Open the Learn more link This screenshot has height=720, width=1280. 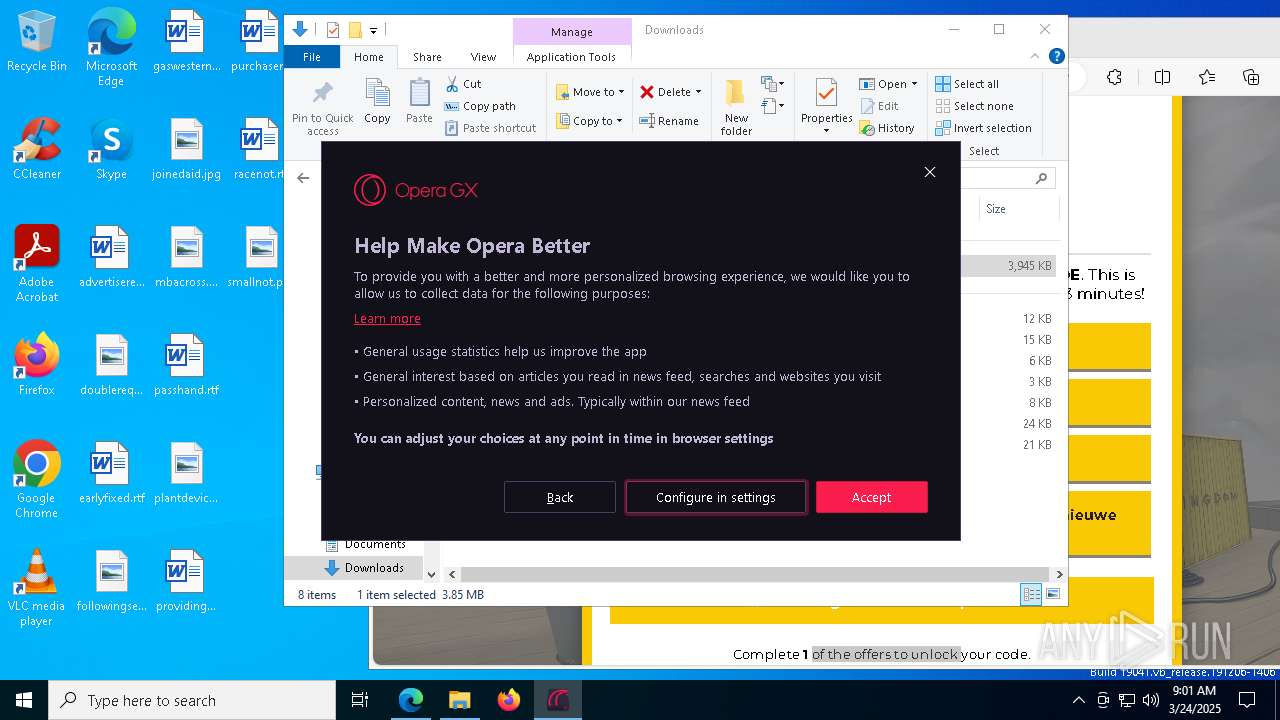(387, 318)
